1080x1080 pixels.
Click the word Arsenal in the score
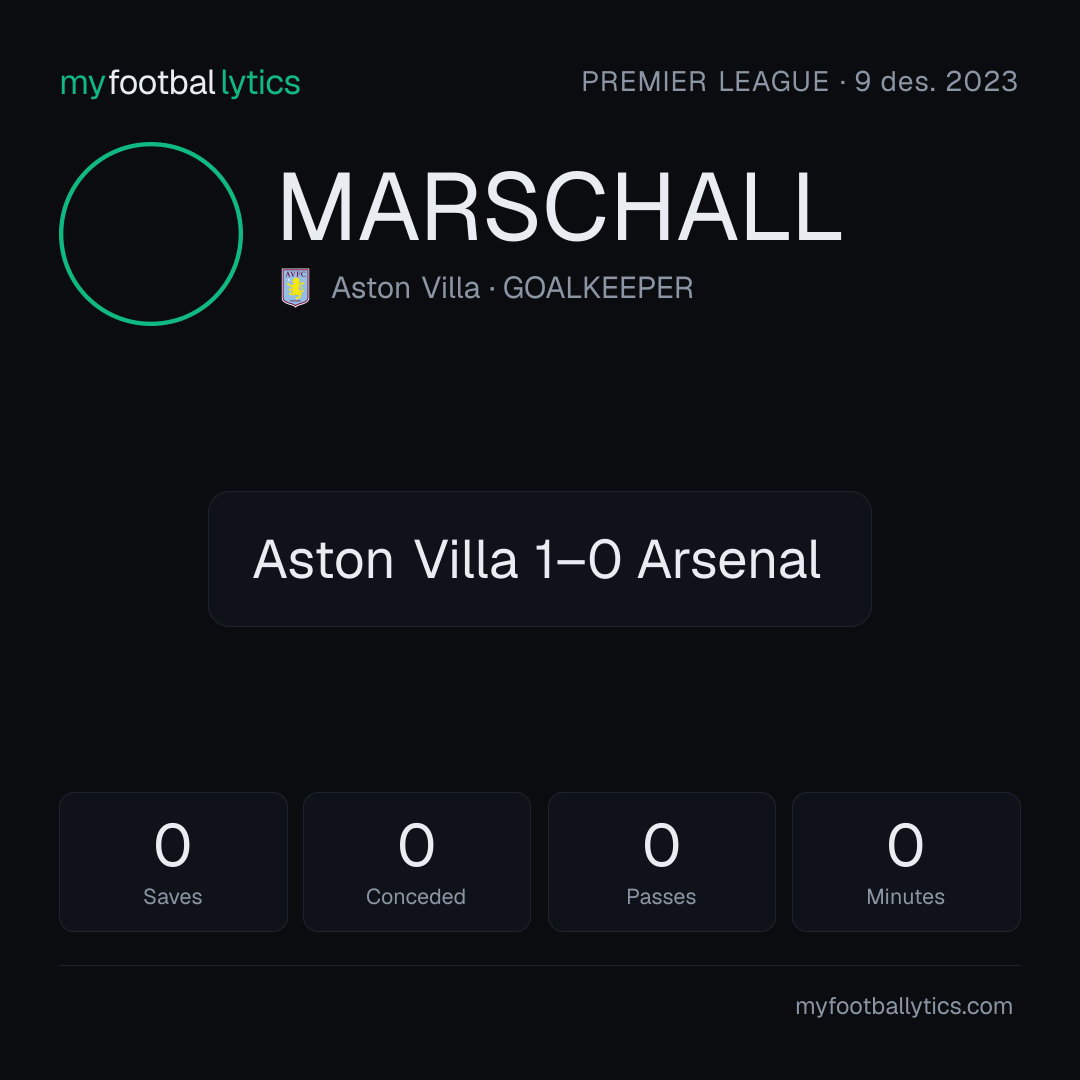(x=729, y=559)
